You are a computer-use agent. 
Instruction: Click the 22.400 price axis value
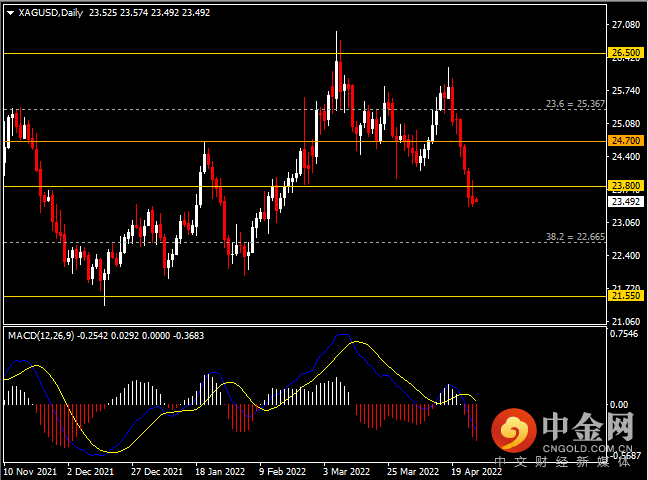626,256
